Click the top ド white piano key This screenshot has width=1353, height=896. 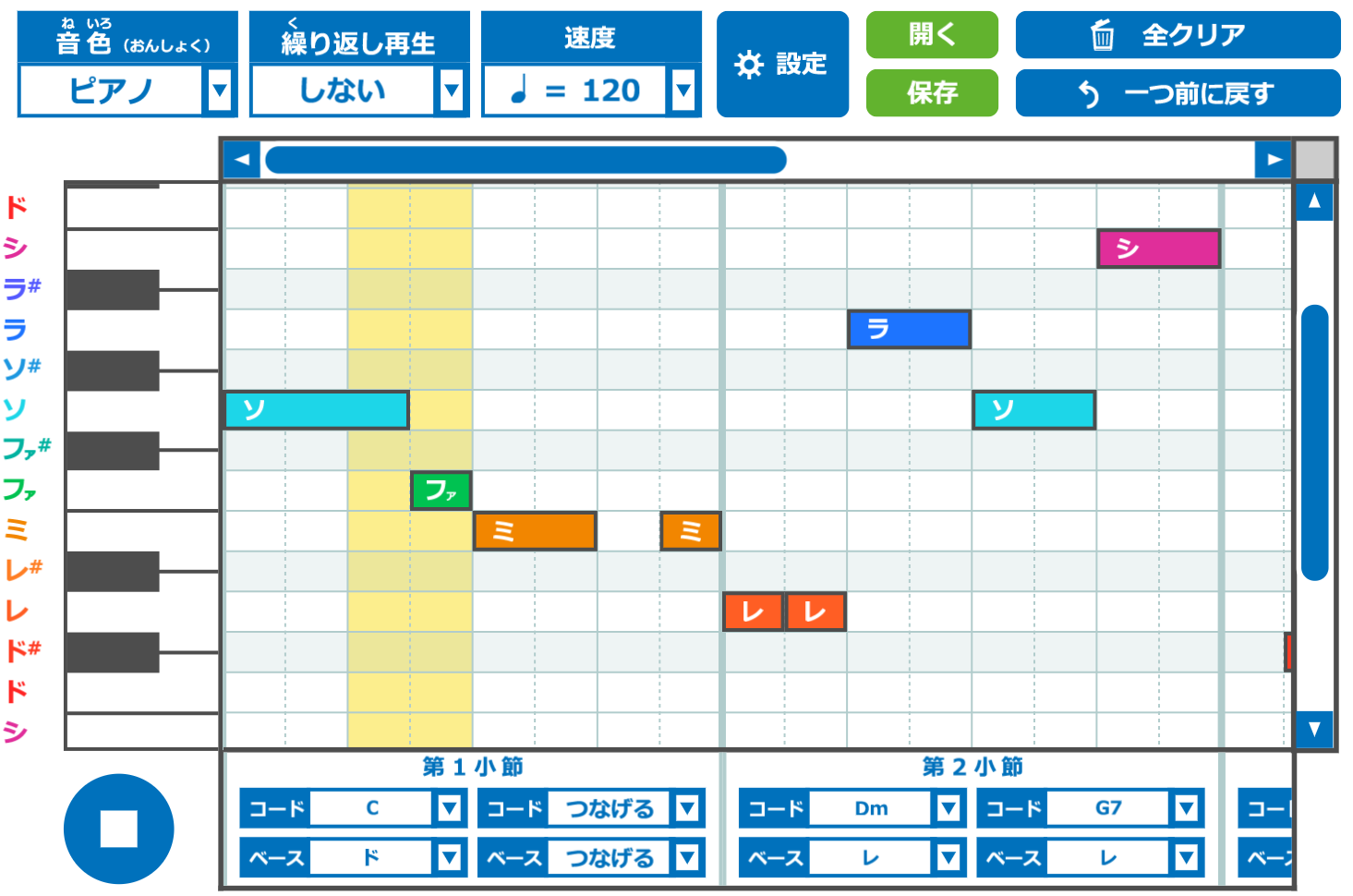tap(142, 208)
